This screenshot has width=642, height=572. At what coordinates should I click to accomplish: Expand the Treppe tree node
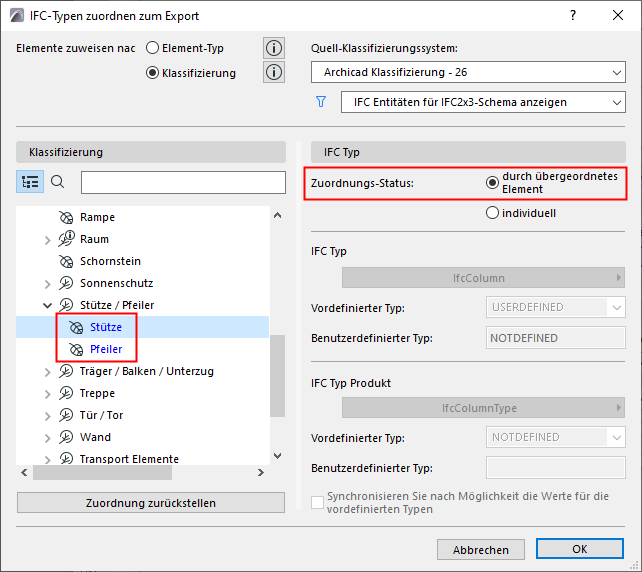click(47, 394)
